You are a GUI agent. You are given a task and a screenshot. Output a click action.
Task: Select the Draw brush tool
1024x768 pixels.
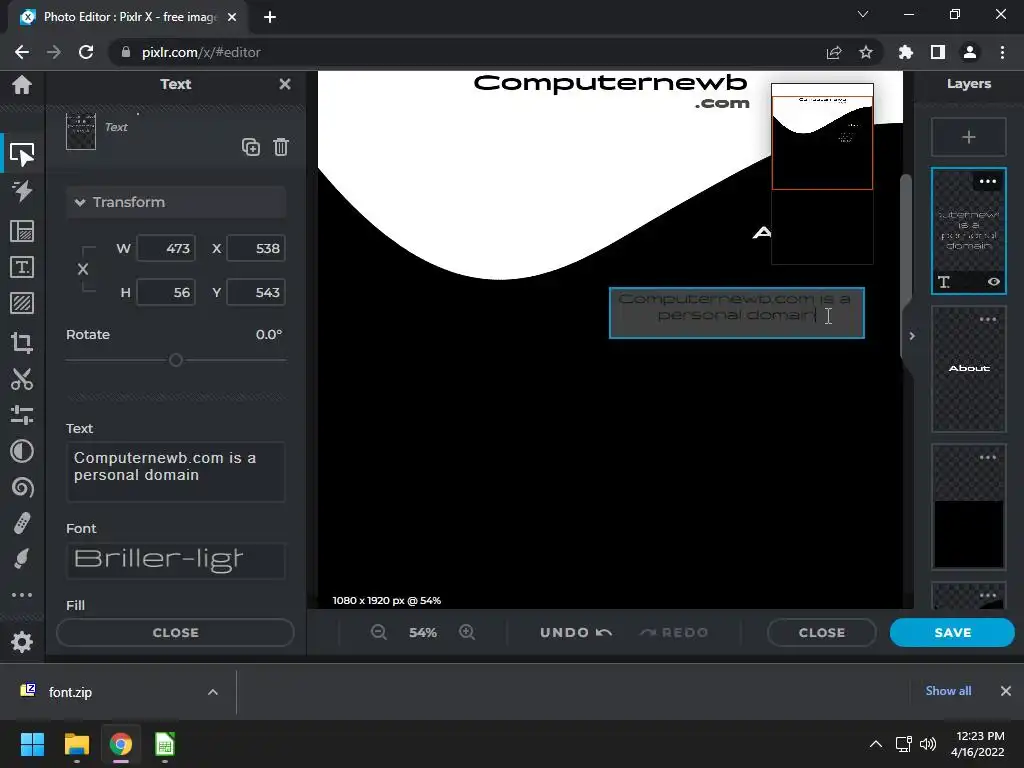pyautogui.click(x=22, y=559)
